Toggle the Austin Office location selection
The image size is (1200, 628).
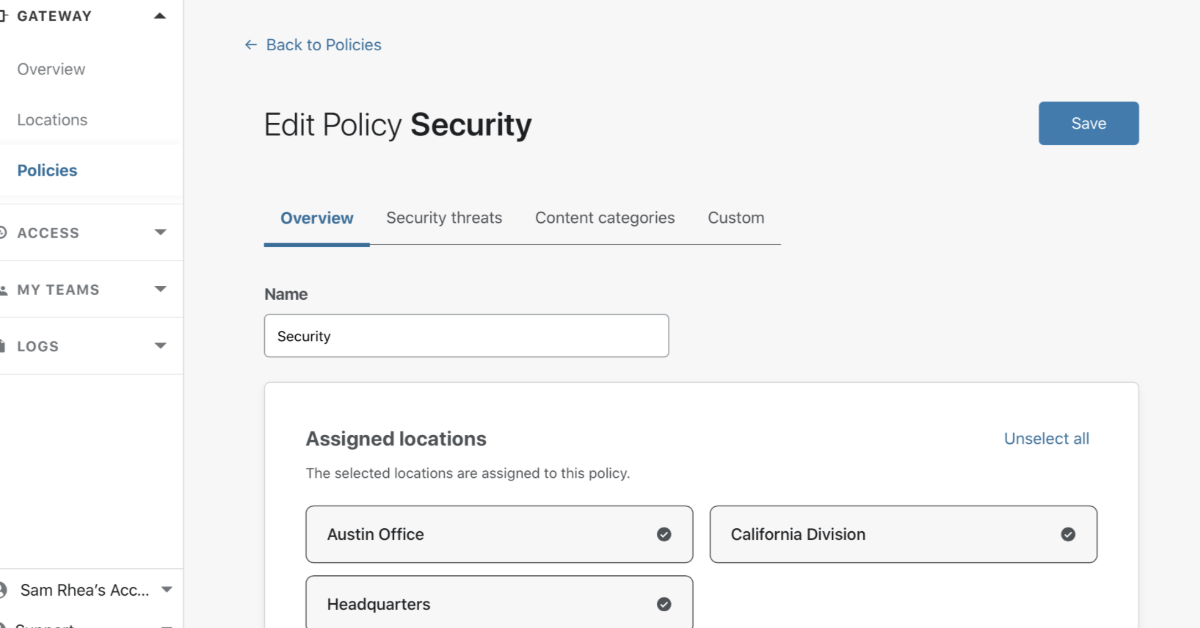[x=499, y=534]
